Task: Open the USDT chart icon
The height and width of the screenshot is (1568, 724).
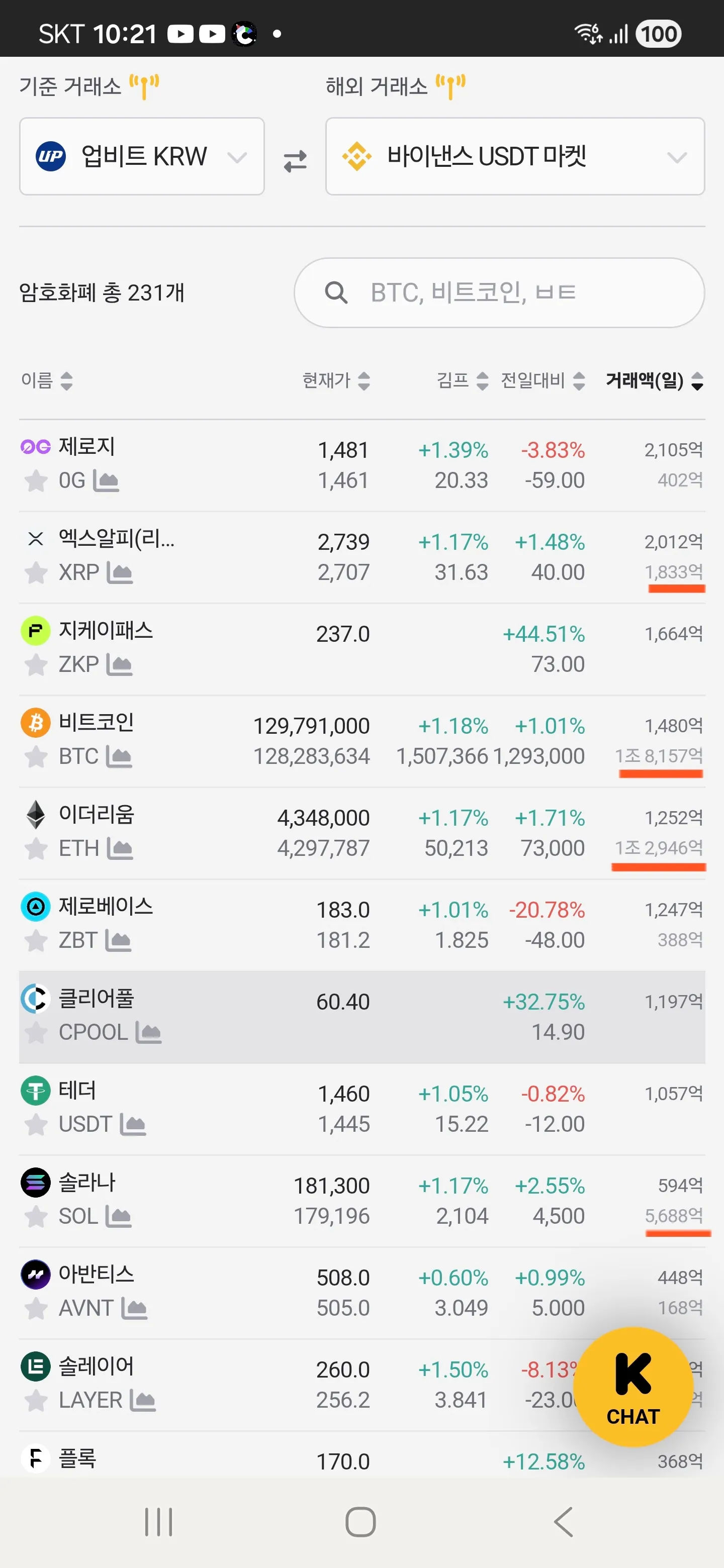Action: (x=133, y=1124)
